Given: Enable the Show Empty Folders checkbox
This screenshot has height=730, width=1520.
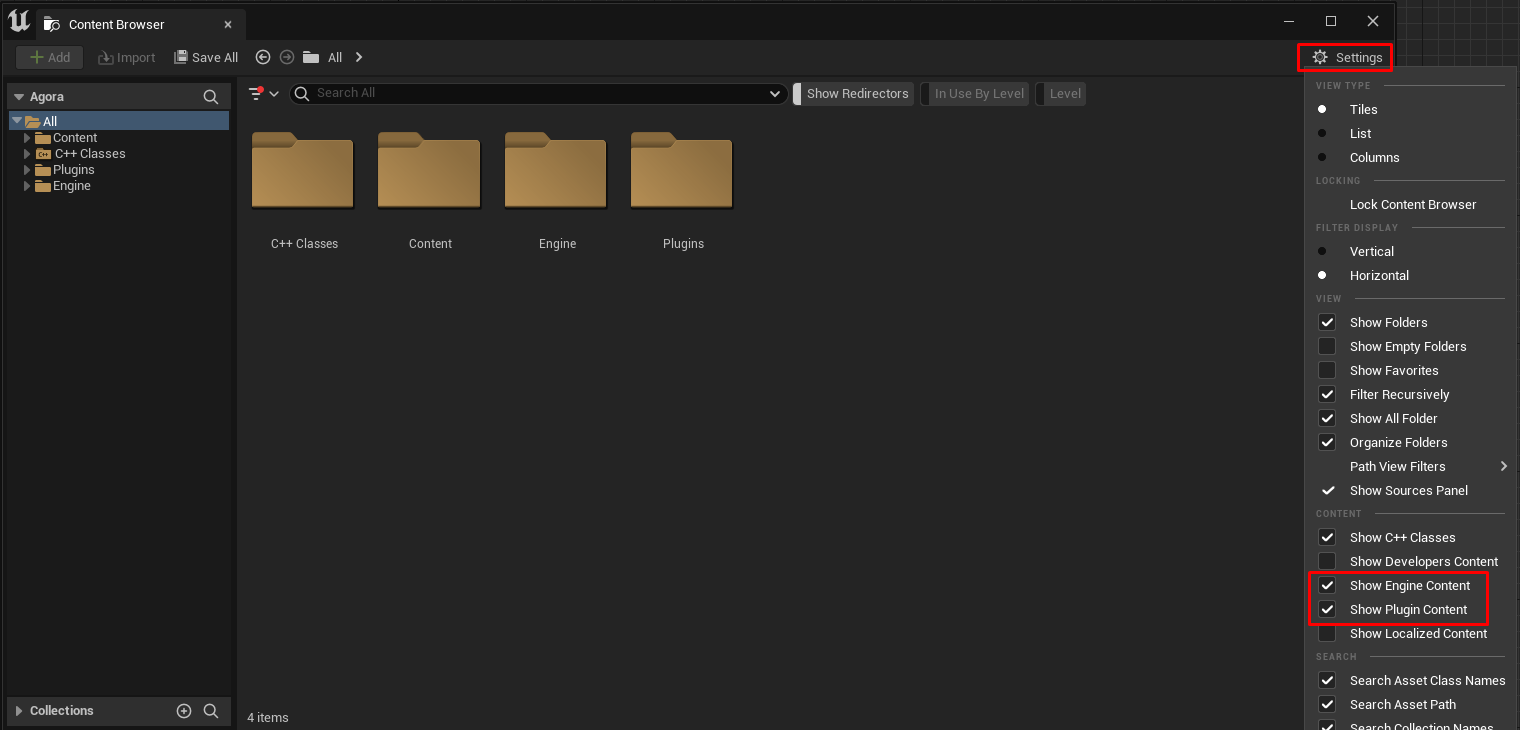Looking at the screenshot, I should 1327,347.
